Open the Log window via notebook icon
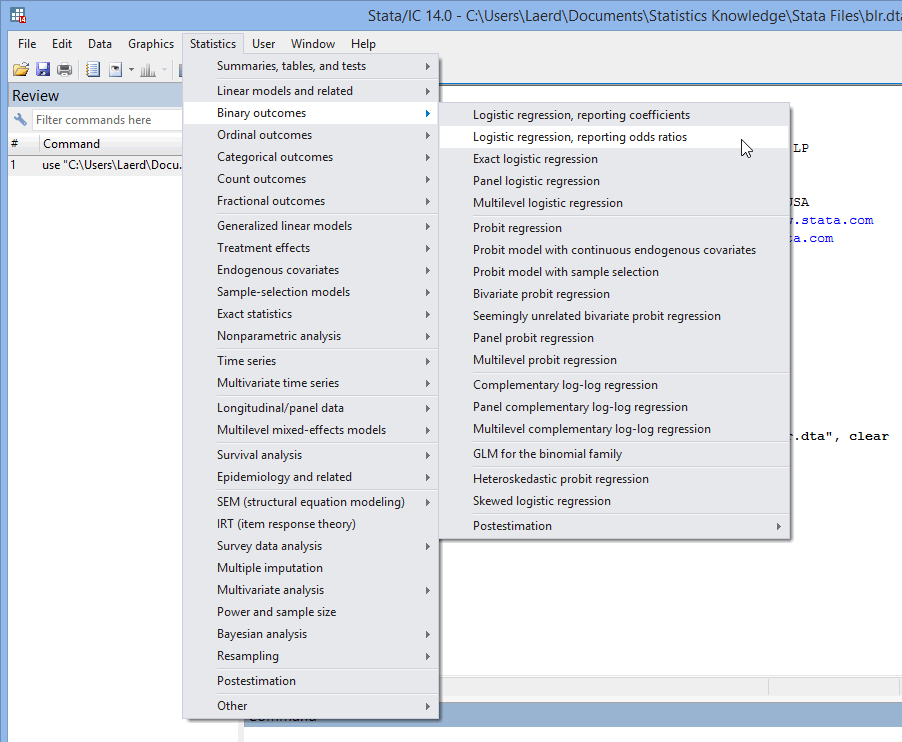Viewport: 902px width, 742px height. [x=92, y=68]
